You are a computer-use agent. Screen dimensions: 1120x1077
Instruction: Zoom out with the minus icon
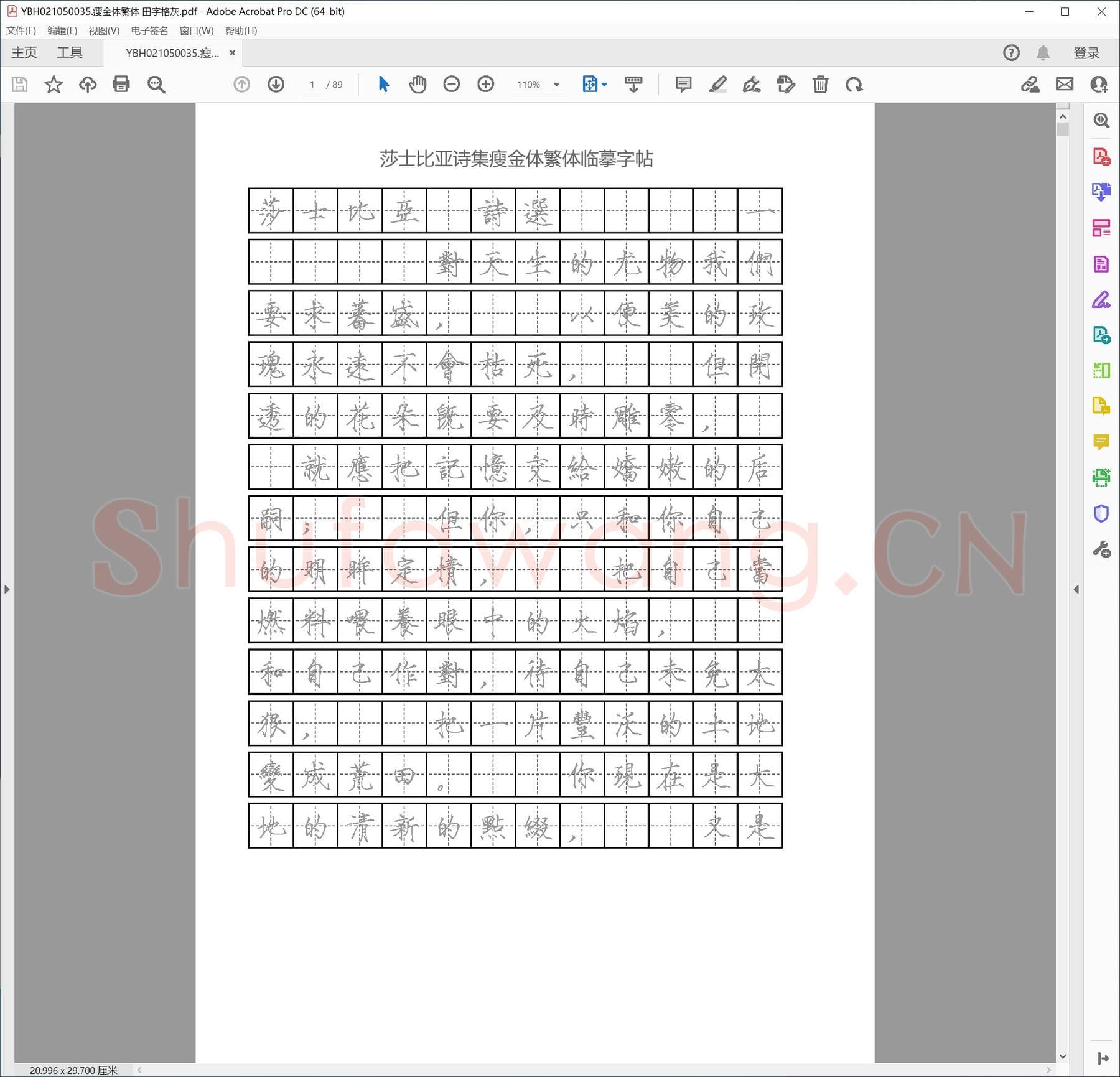click(x=452, y=84)
